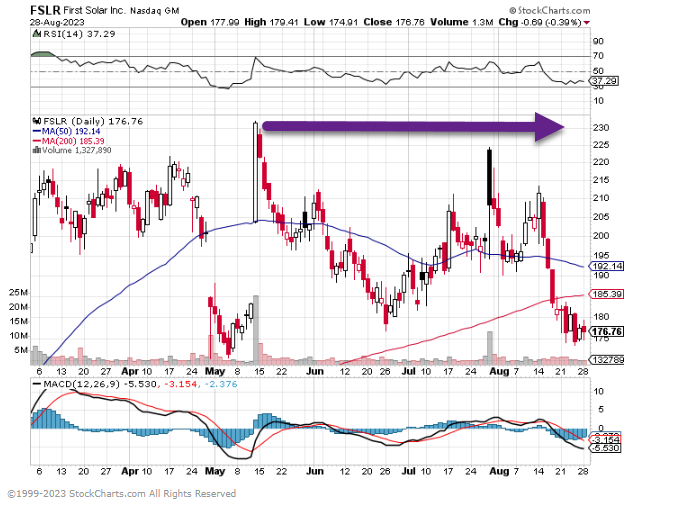
Task: Click the -5.530 MACD tag on the right axis
Action: 605,448
